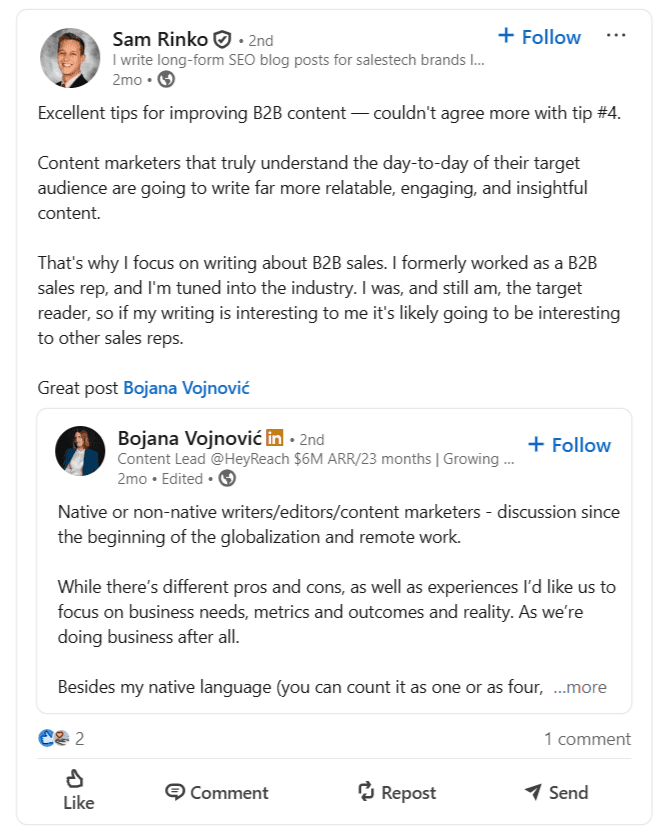Open the three-dot post options menu
The height and width of the screenshot is (833, 666).
[616, 36]
